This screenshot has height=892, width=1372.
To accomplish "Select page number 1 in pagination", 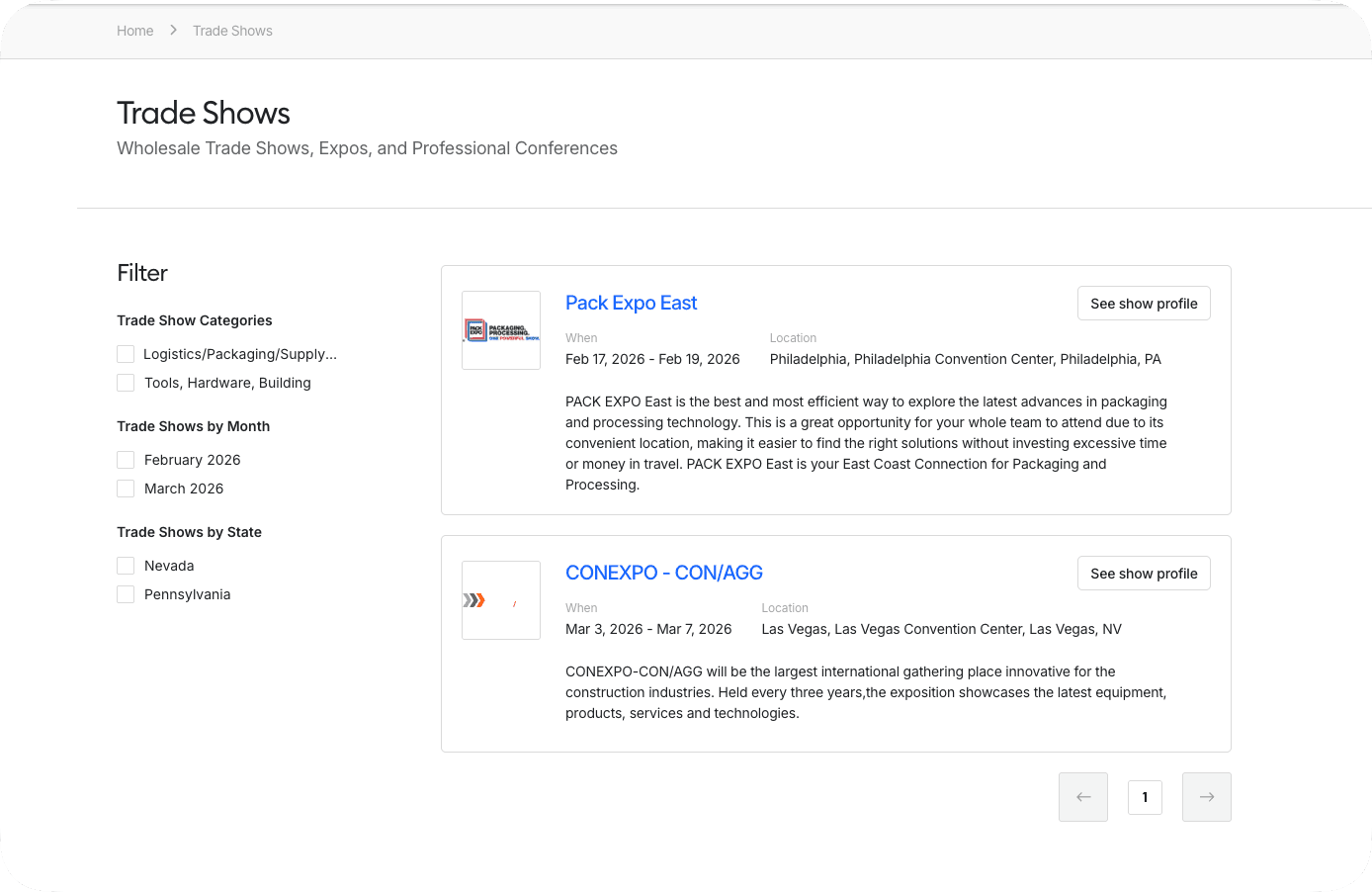I will (x=1145, y=797).
